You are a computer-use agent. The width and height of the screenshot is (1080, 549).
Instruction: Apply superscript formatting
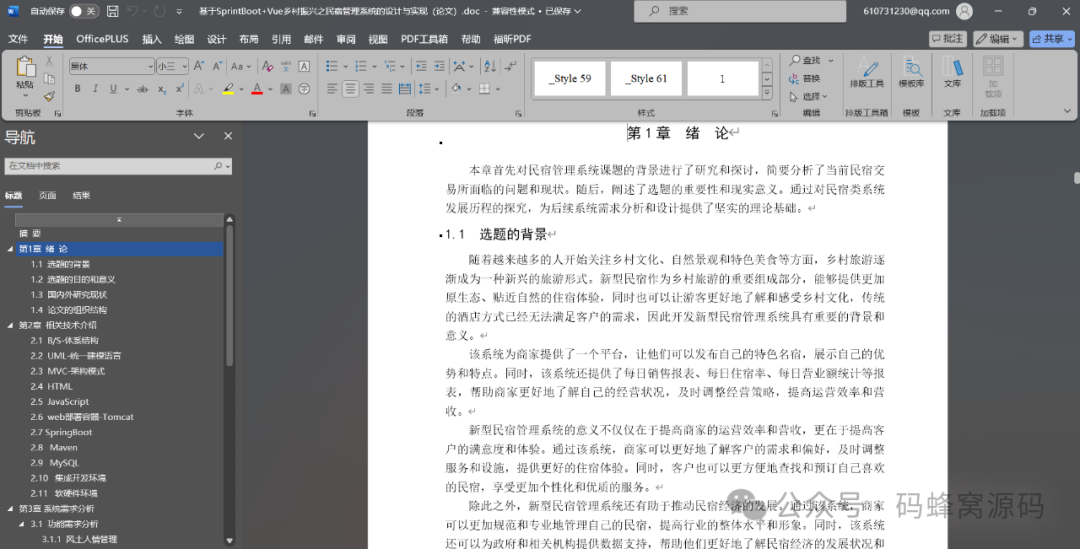(179, 89)
